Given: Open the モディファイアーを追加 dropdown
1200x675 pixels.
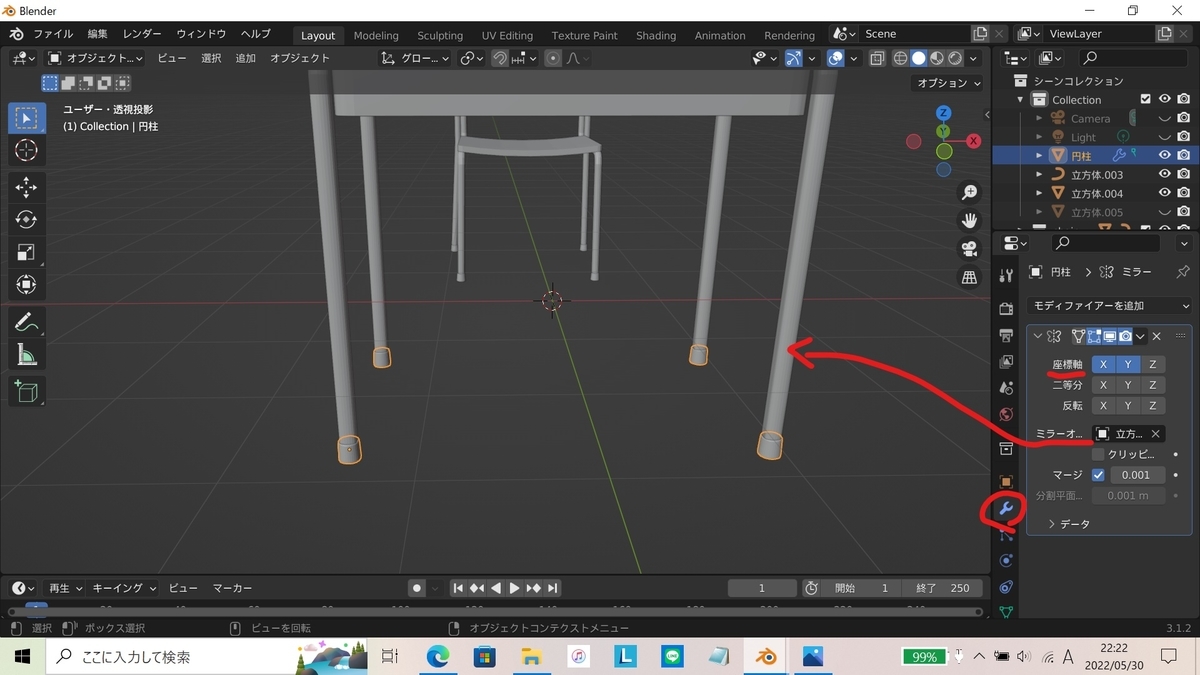Looking at the screenshot, I should tap(1110, 306).
